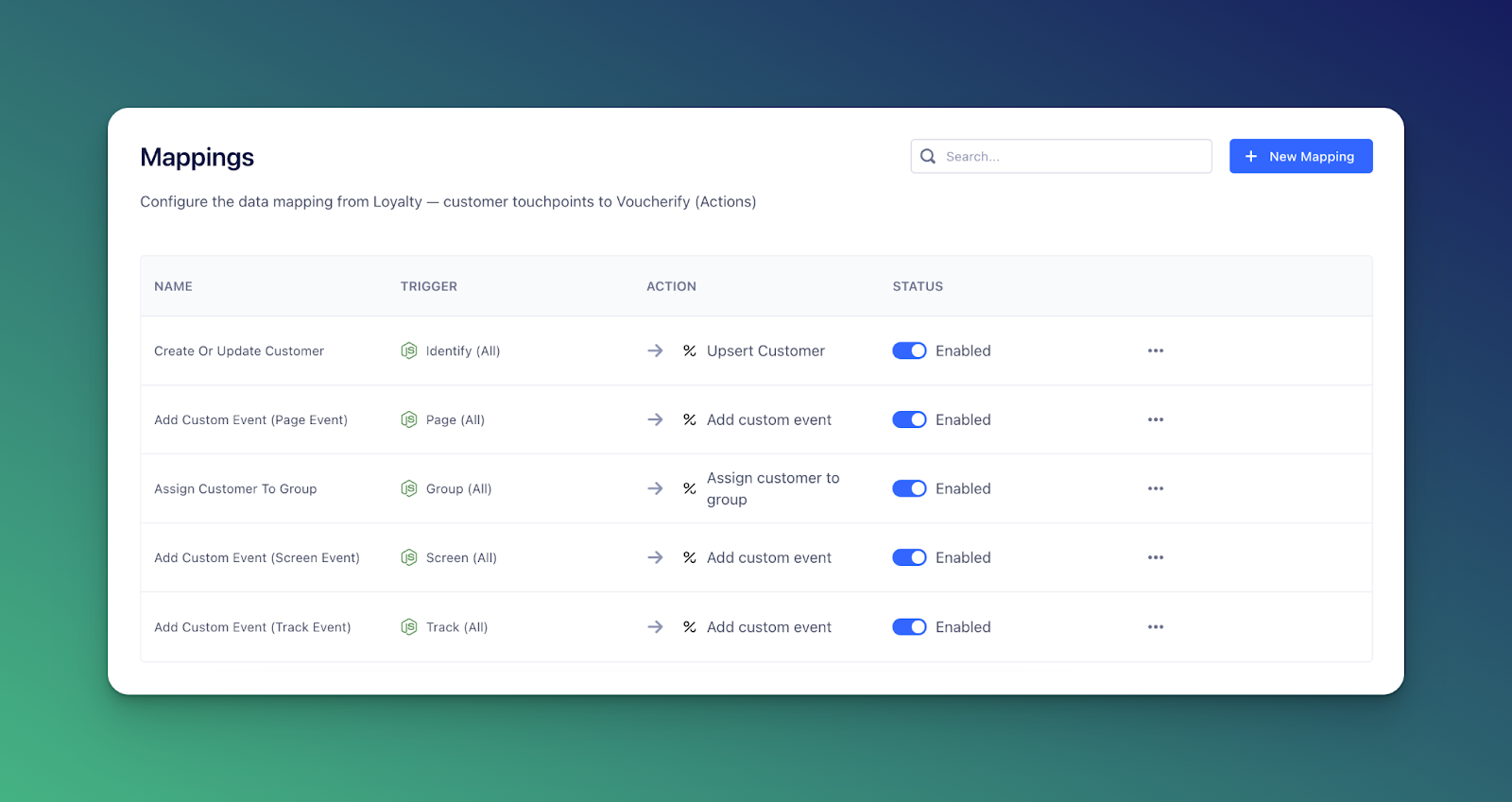Click the arrow icon in Screen Event row
The height and width of the screenshot is (802, 1512).
pyautogui.click(x=655, y=557)
